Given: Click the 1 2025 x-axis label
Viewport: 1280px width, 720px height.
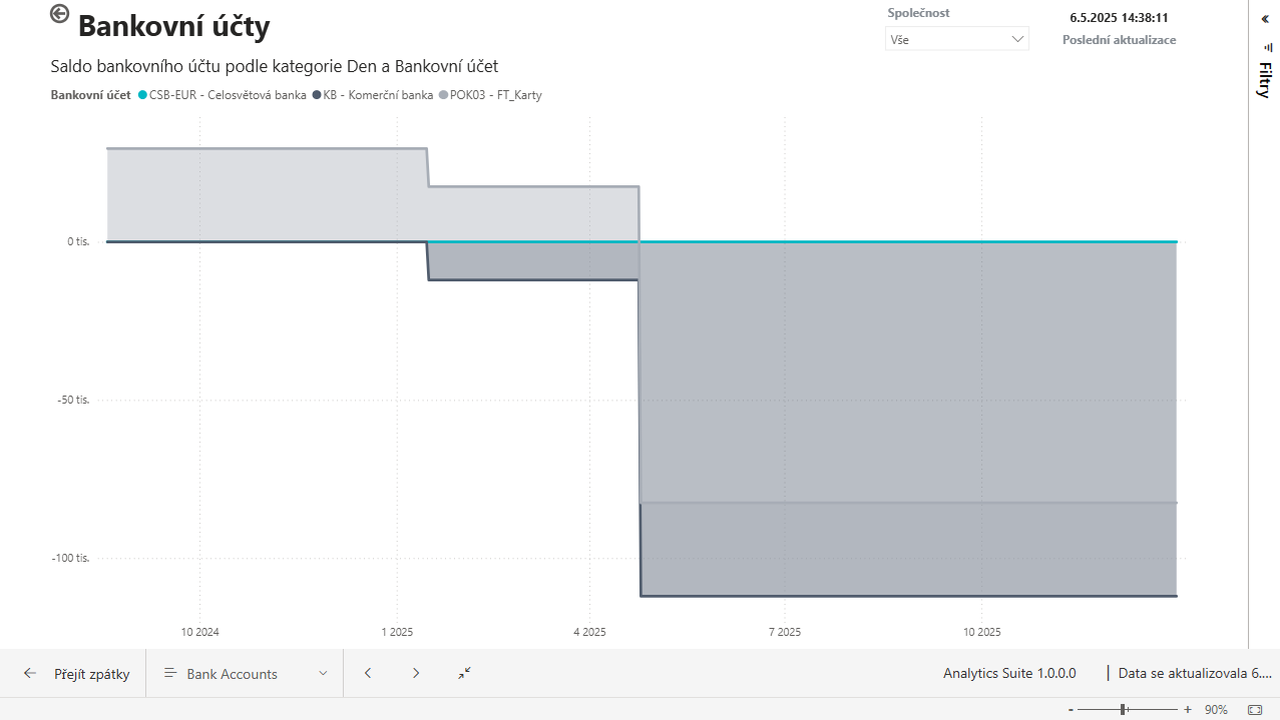Looking at the screenshot, I should [397, 632].
